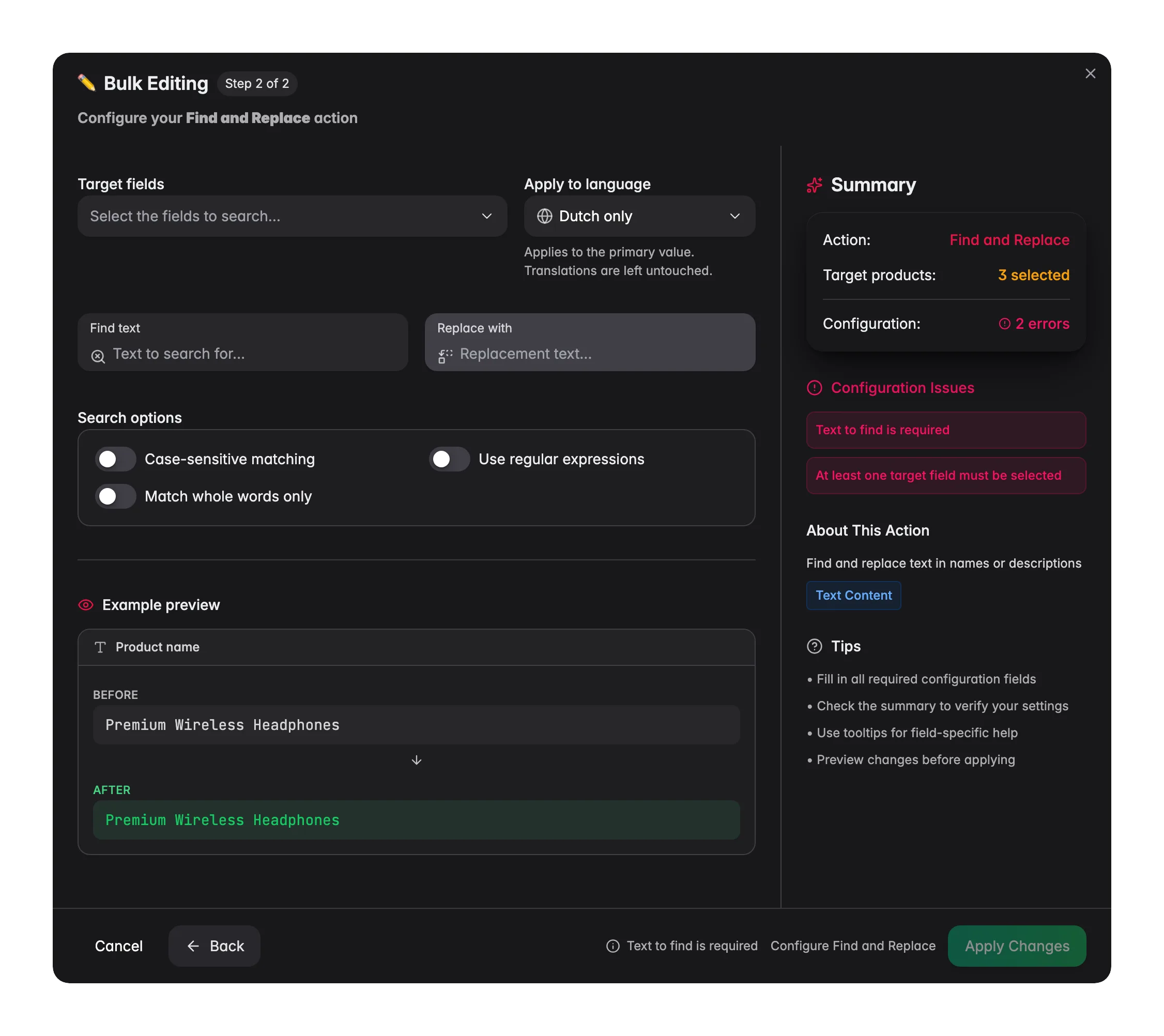Viewport: 1164px width, 1036px height.
Task: Click the eye icon beside Example preview
Action: (x=85, y=605)
